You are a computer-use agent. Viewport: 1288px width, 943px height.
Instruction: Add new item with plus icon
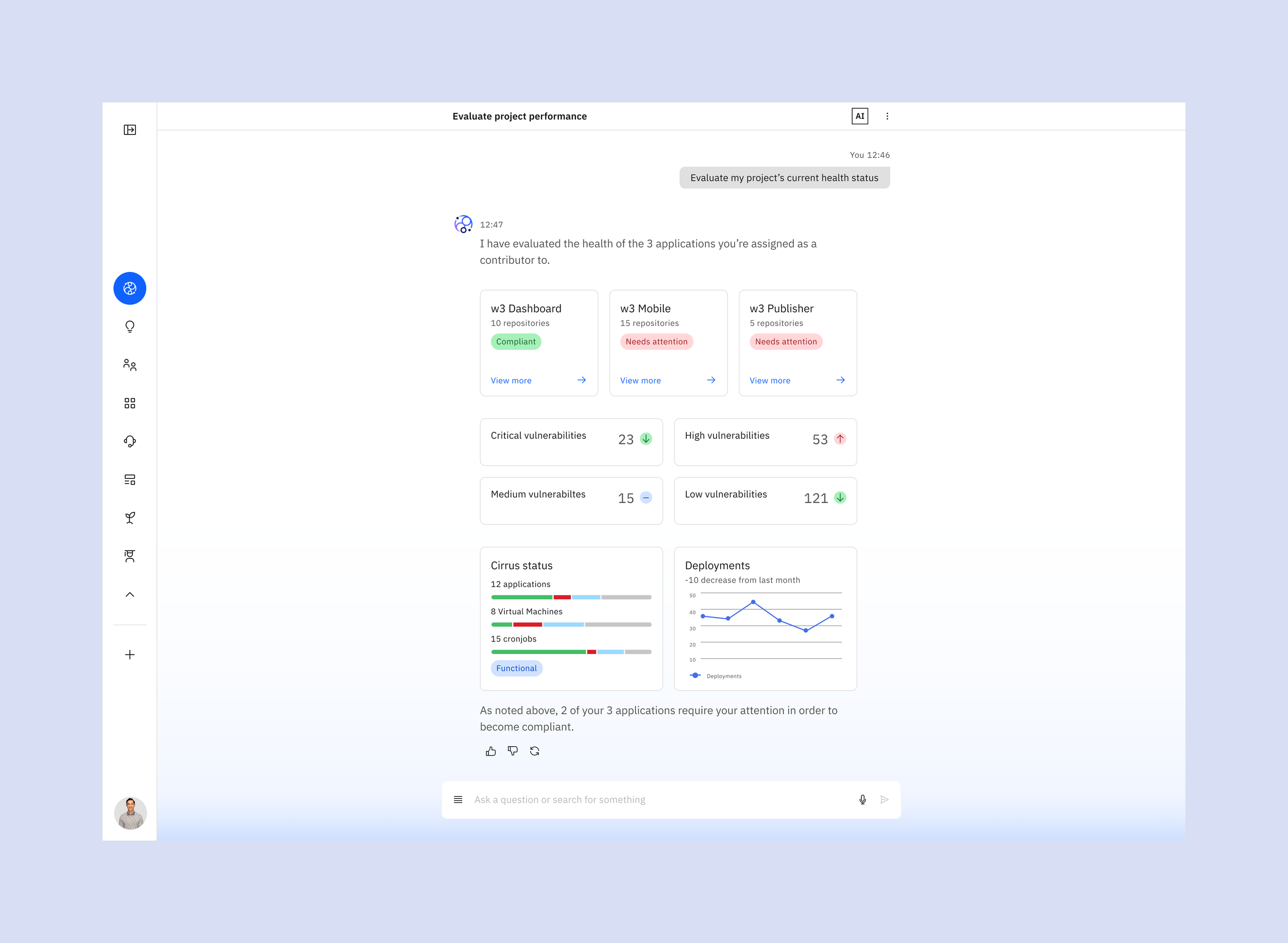(130, 655)
